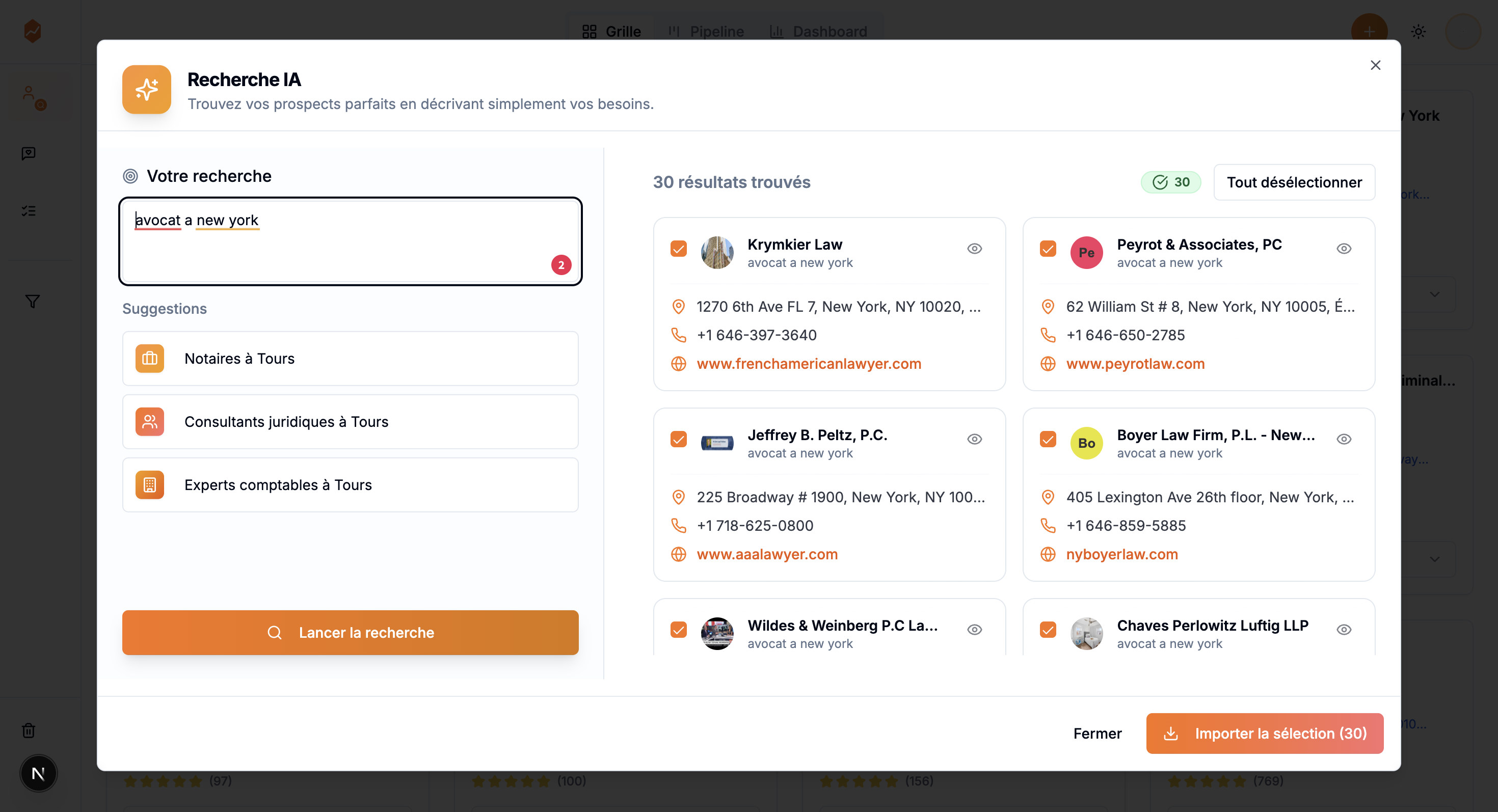Focus the 'avocat a new york' search field

coord(350,241)
